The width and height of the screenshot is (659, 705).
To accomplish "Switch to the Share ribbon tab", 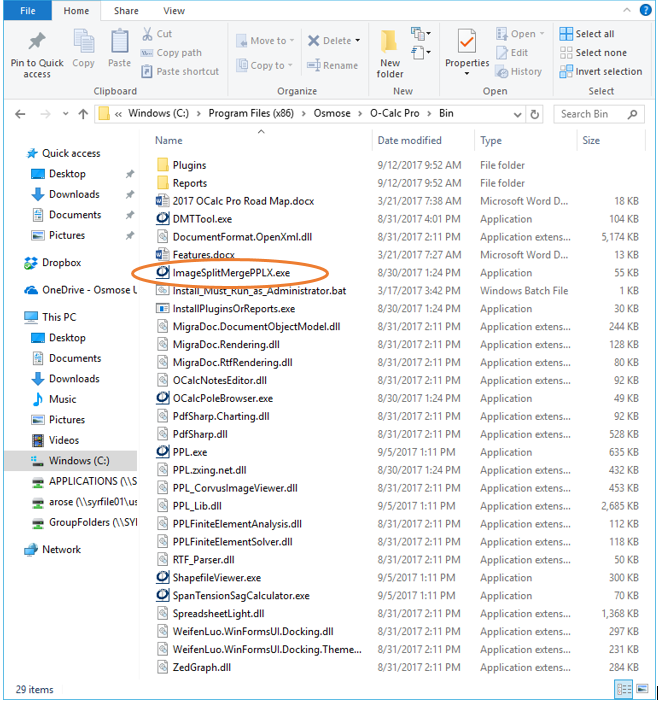I will [126, 11].
